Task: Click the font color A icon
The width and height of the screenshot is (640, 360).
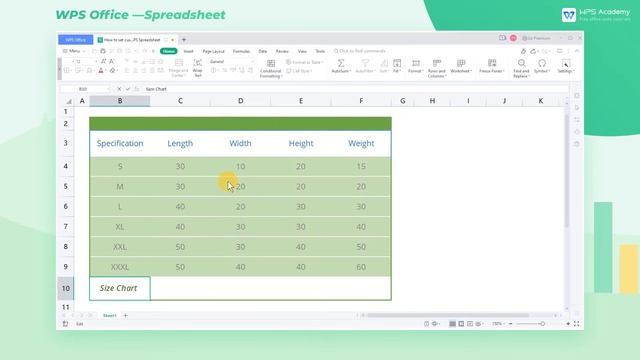Action: pos(101,71)
